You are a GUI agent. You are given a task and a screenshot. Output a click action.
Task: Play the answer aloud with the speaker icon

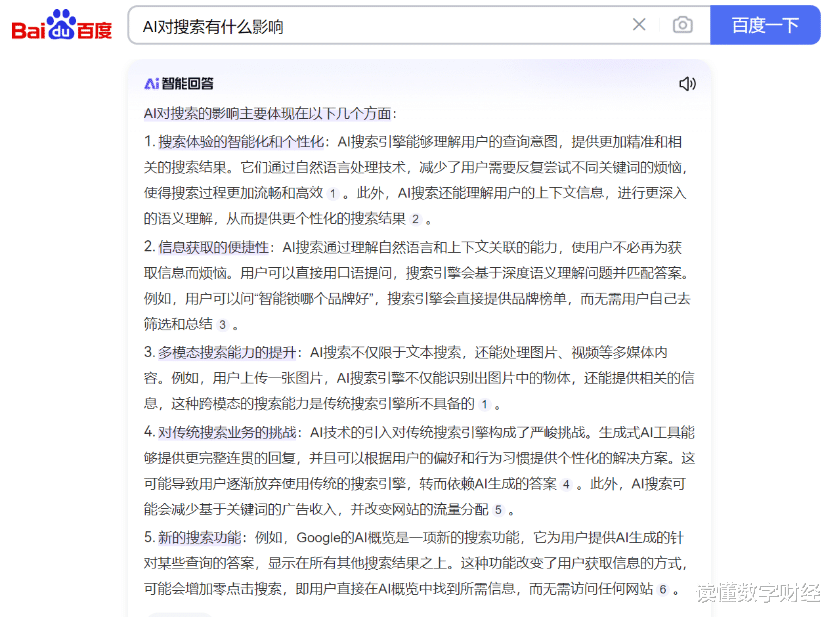coord(687,84)
